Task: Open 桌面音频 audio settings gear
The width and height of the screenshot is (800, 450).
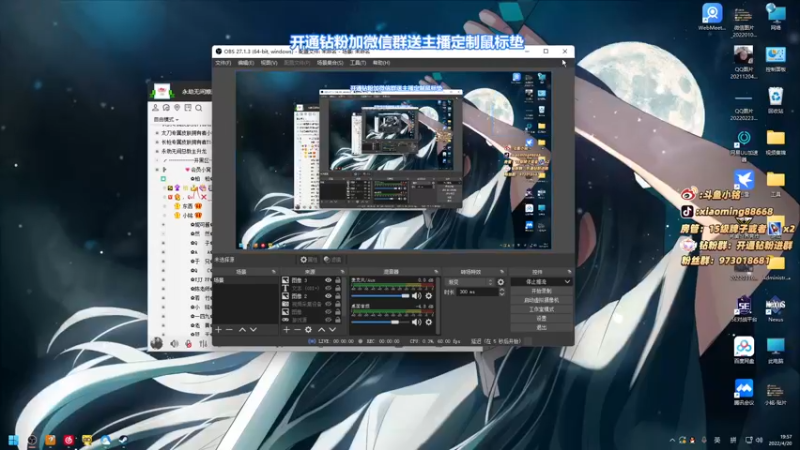Action: click(x=429, y=322)
